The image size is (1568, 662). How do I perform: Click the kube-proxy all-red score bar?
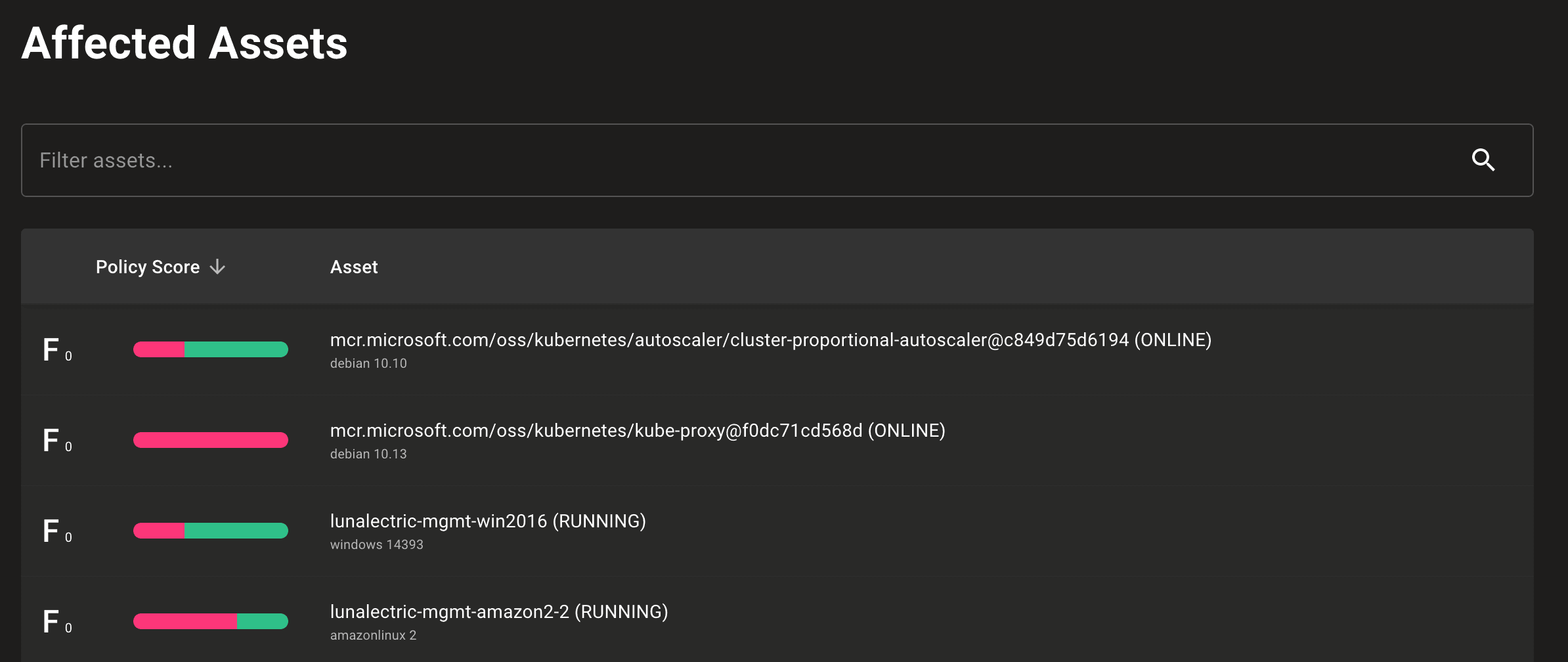pyautogui.click(x=211, y=440)
